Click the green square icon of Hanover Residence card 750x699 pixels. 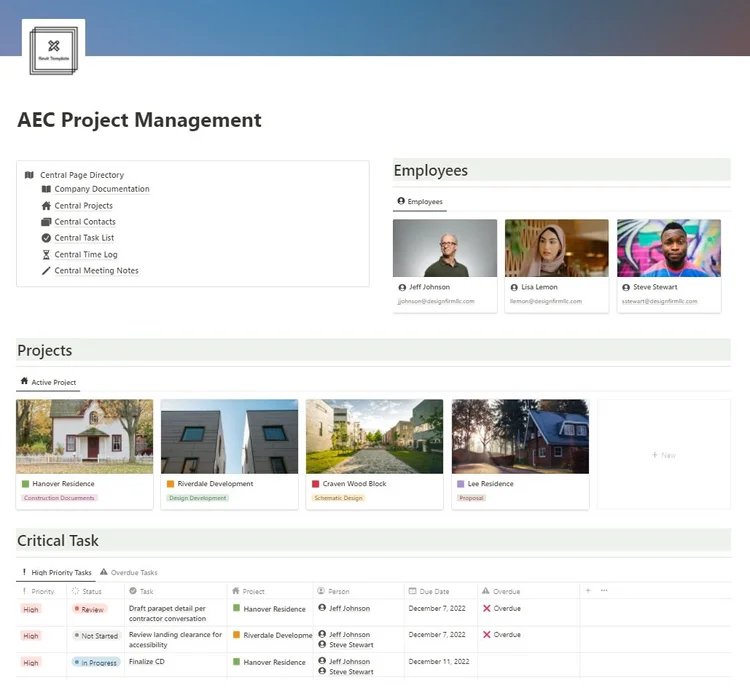(x=25, y=484)
